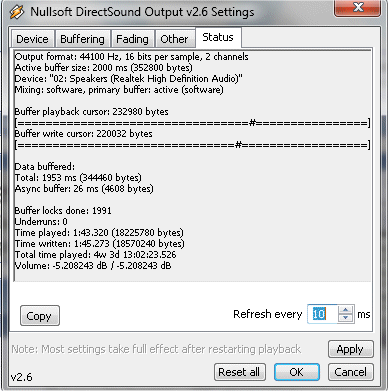Click the Winamp lightning icon in title bar

pyautogui.click(x=16, y=12)
